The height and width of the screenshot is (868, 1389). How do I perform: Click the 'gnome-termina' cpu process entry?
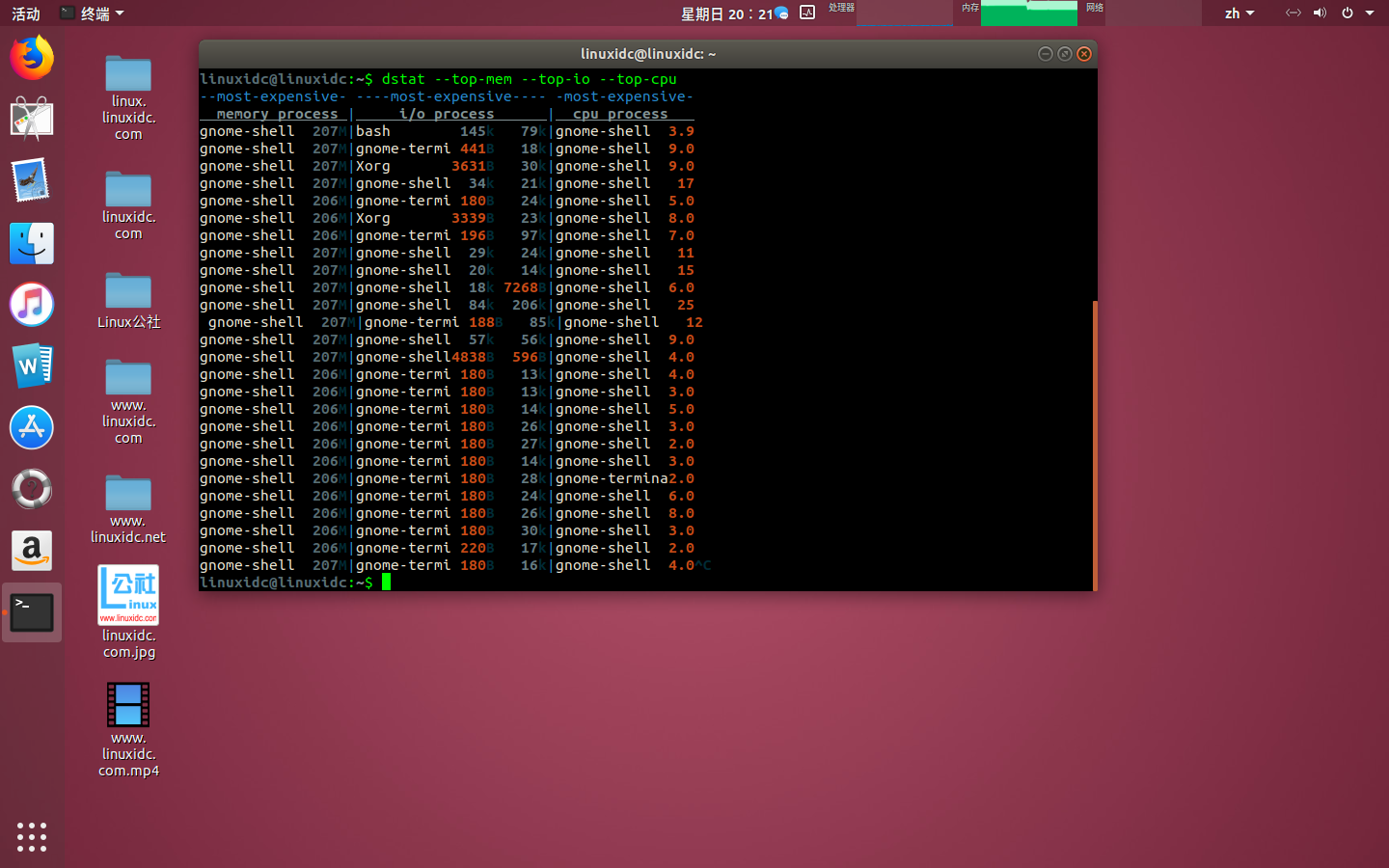[x=612, y=478]
